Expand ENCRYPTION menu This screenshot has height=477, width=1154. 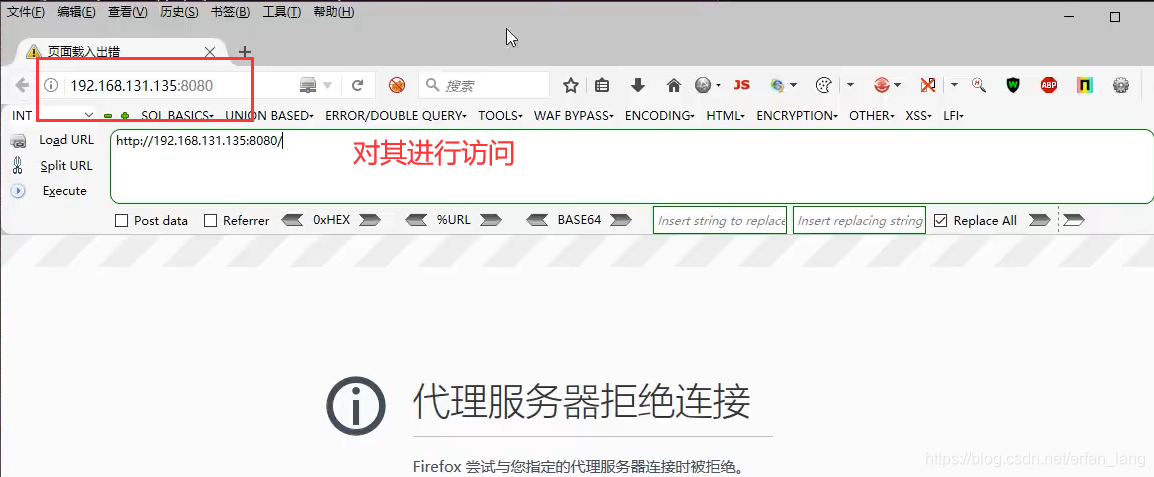tap(797, 116)
